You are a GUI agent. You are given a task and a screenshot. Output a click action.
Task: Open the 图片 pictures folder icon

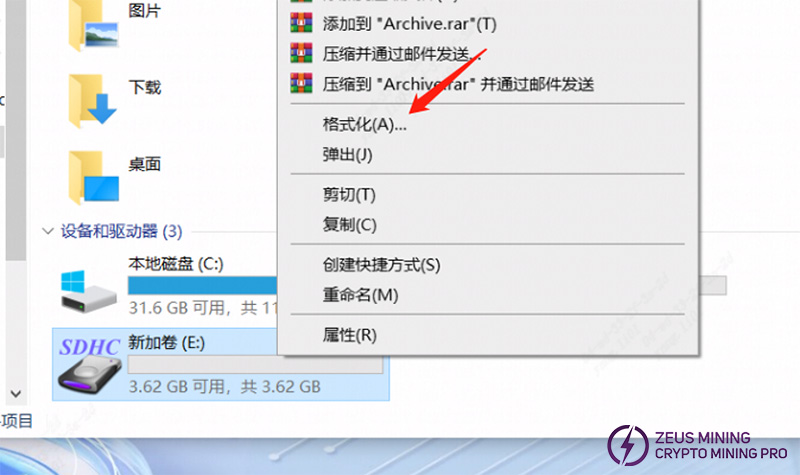pos(93,24)
